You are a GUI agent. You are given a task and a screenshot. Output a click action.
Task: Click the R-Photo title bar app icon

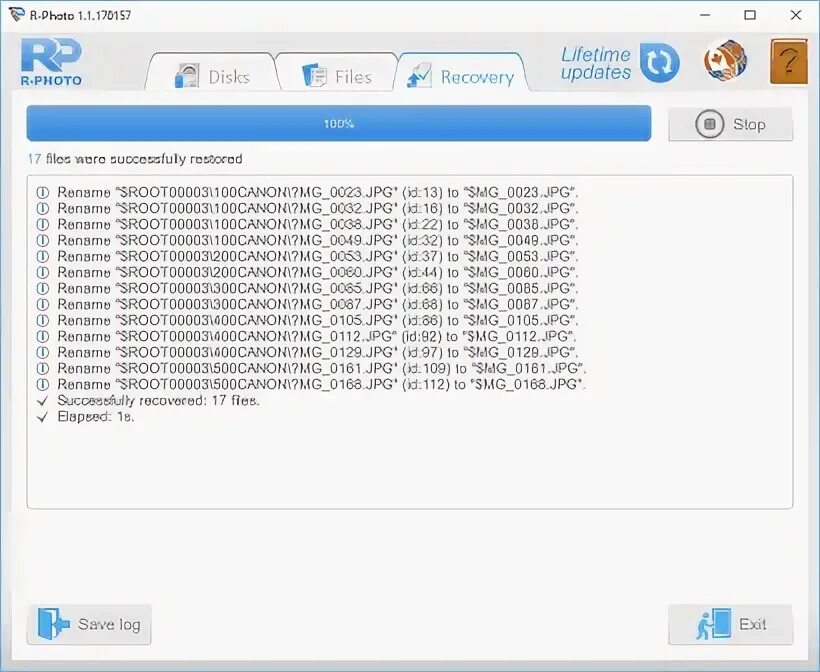(17, 15)
